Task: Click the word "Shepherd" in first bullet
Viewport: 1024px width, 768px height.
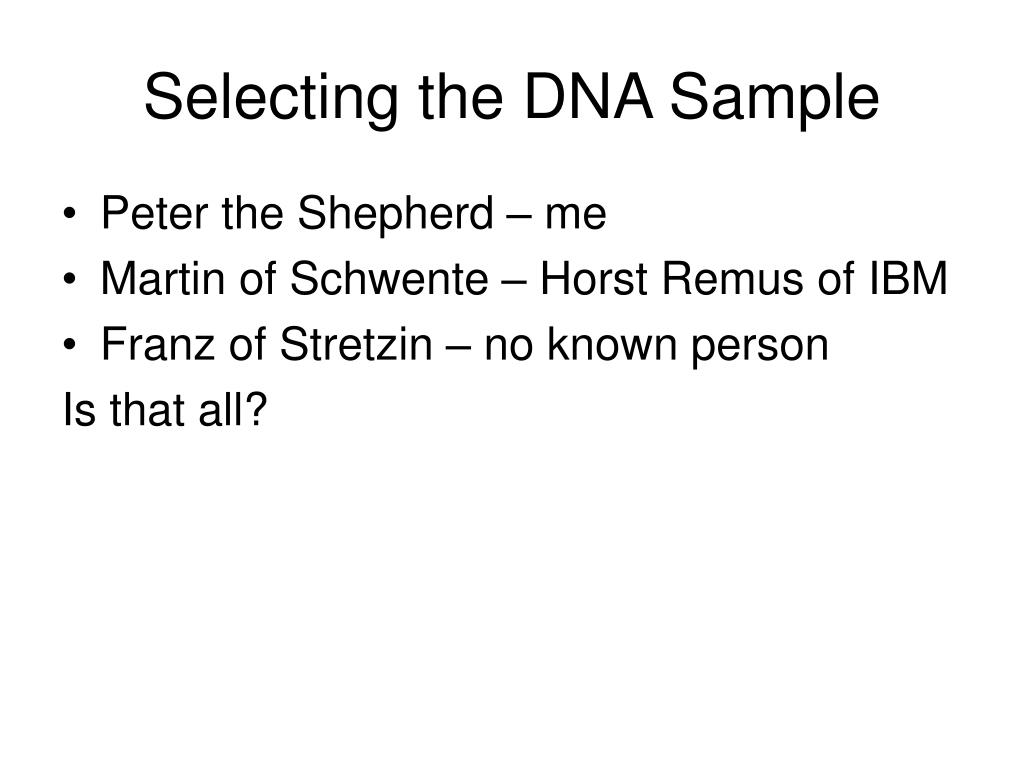Action: 395,214
